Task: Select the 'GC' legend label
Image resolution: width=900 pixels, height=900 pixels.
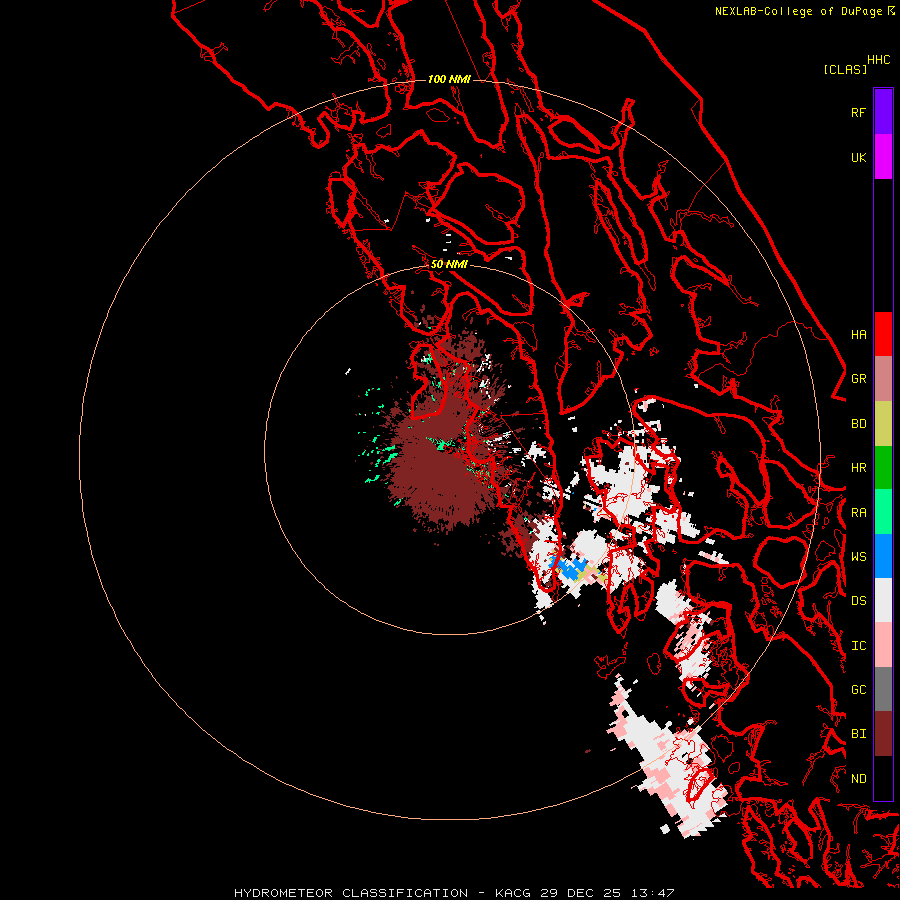Action: pos(858,689)
